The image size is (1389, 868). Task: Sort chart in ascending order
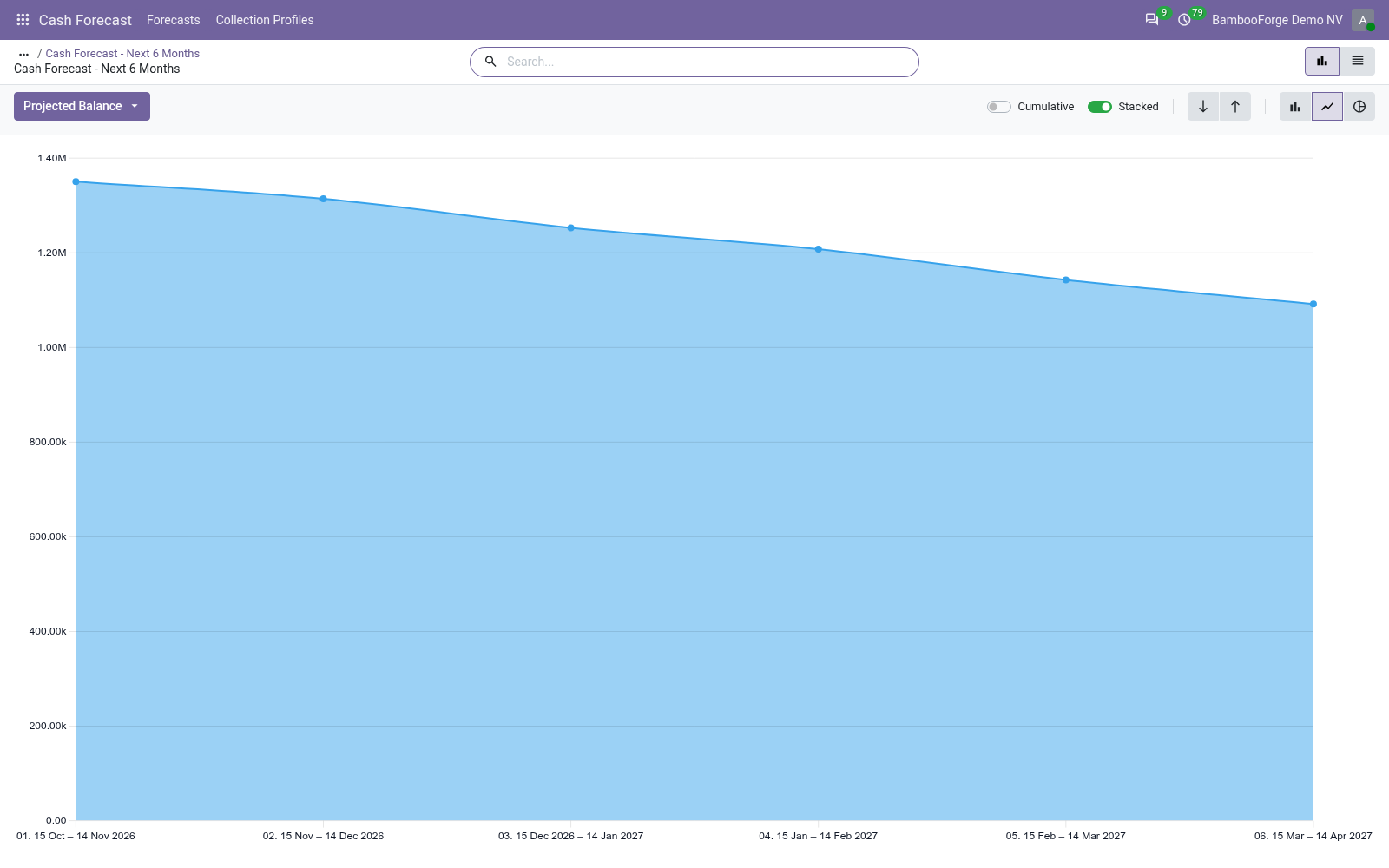1235,107
